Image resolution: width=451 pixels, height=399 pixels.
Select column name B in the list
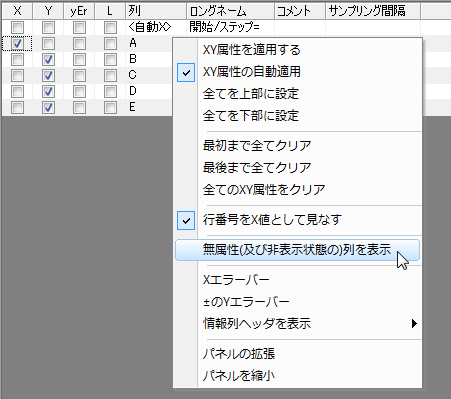[x=133, y=59]
